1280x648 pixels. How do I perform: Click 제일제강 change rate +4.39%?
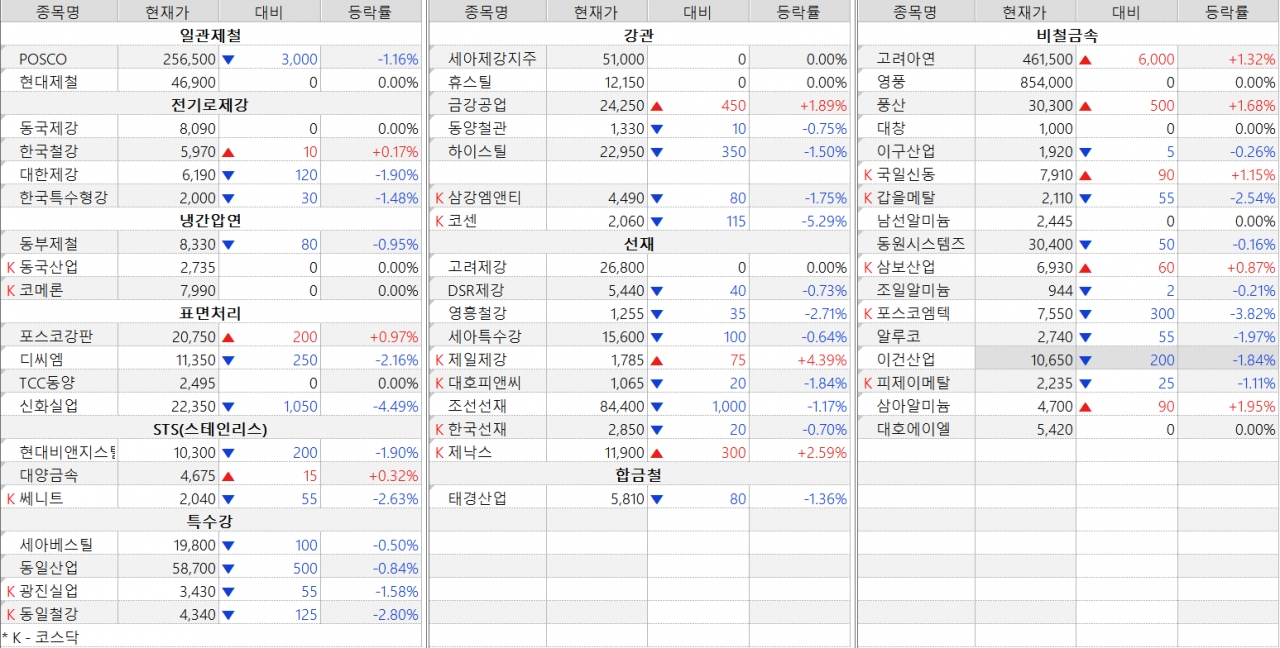[x=824, y=359]
